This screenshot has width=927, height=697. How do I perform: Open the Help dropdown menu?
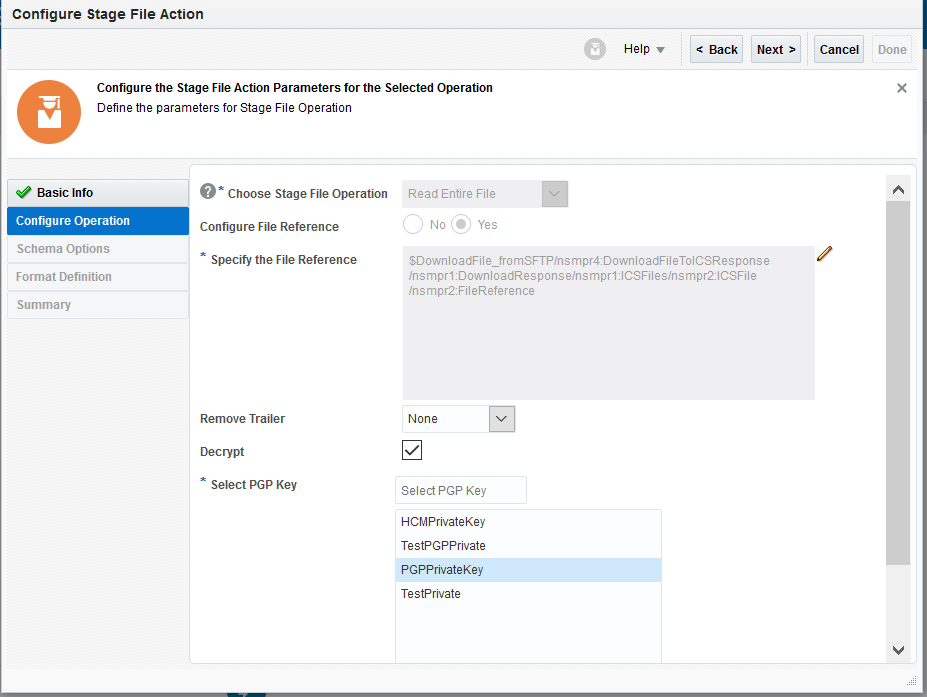coord(644,49)
